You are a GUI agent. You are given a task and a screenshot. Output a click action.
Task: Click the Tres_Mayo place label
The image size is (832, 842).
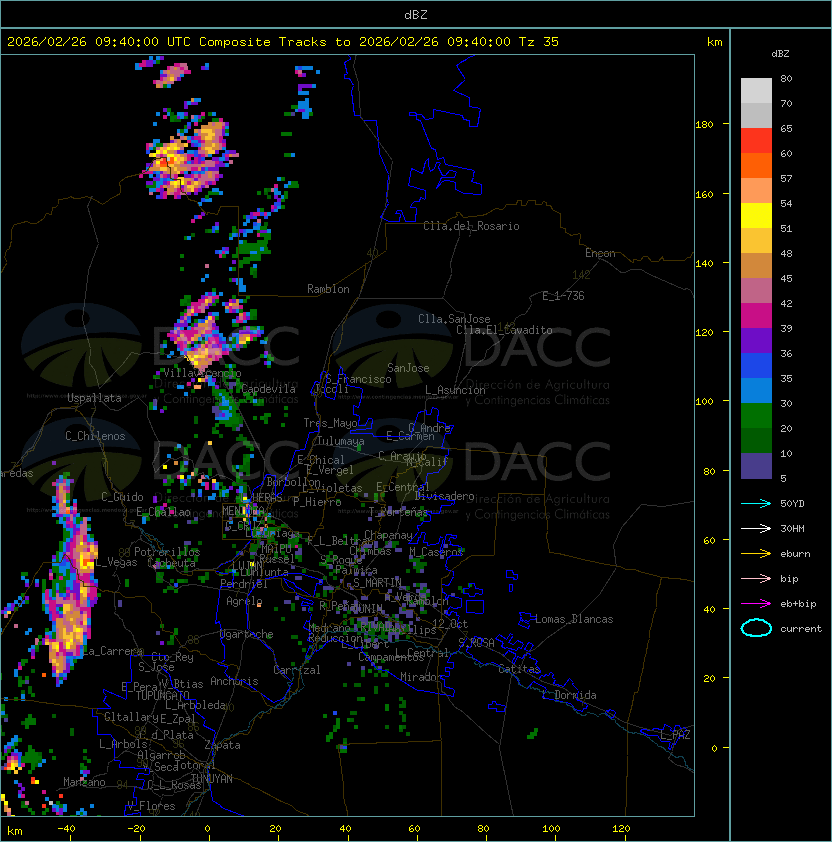330,423
